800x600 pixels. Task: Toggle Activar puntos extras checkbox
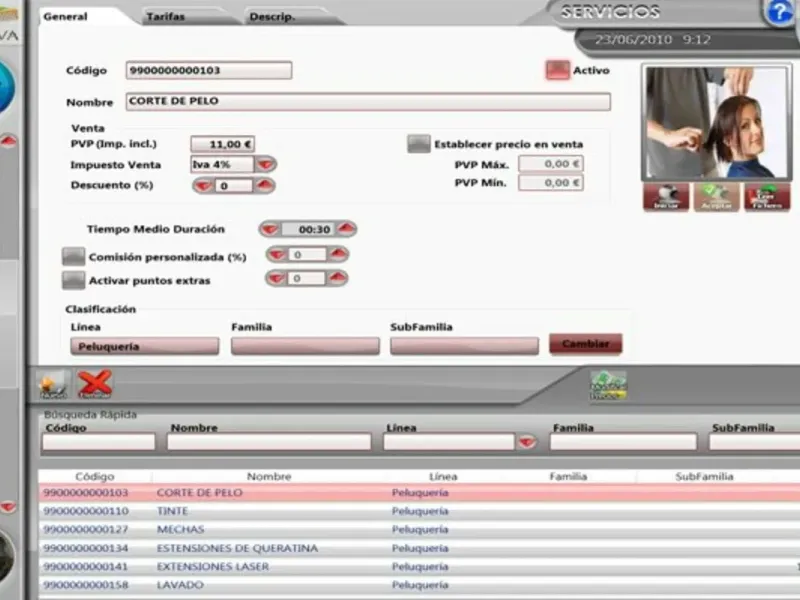pyautogui.click(x=73, y=280)
